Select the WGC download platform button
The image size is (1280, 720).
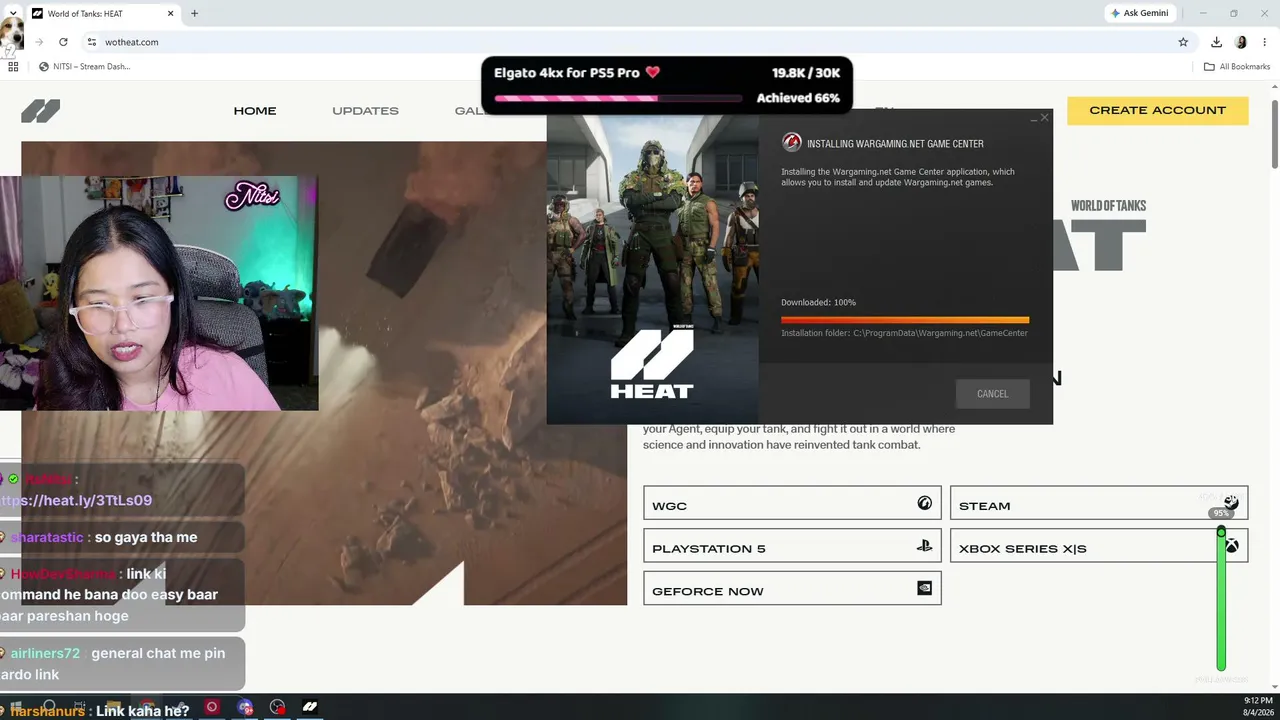click(x=792, y=503)
